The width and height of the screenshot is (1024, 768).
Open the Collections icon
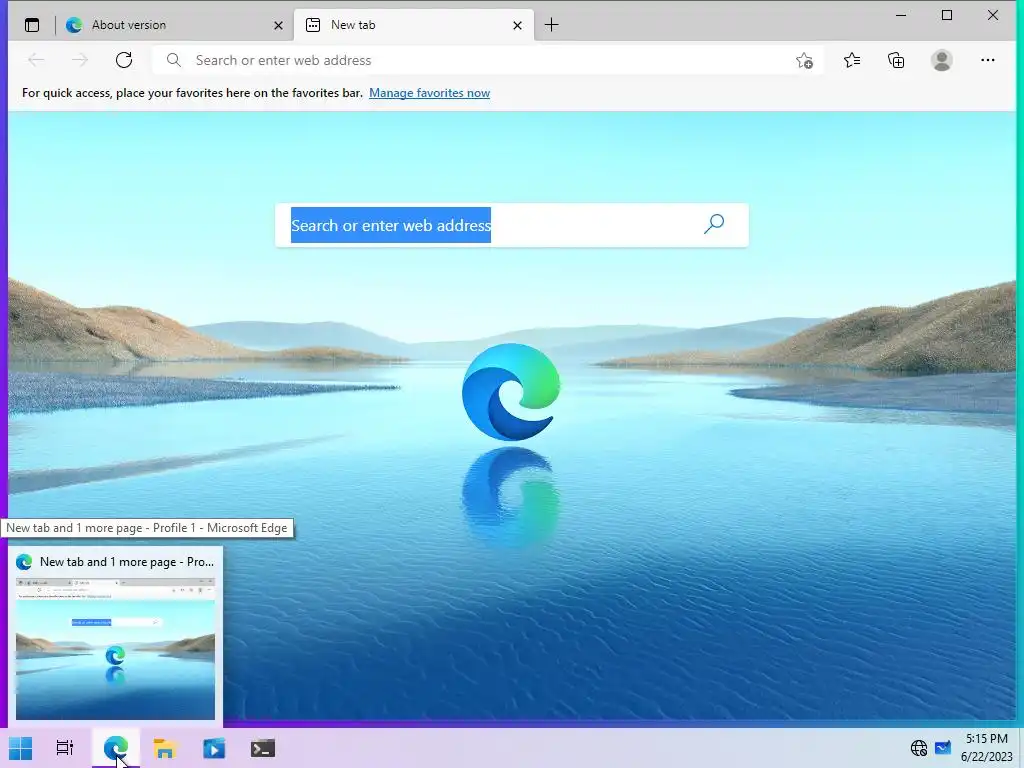(x=896, y=60)
